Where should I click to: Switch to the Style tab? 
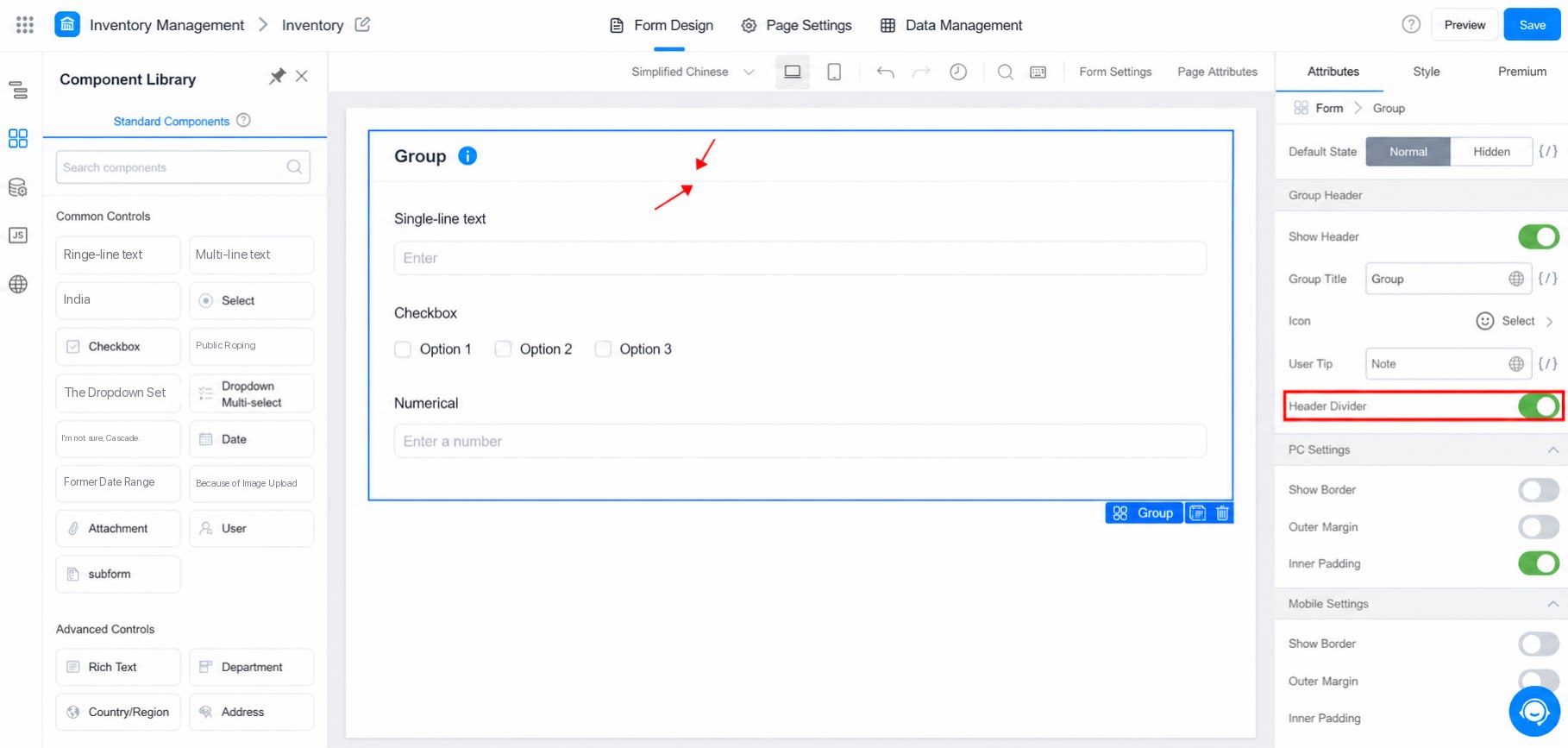click(x=1426, y=72)
